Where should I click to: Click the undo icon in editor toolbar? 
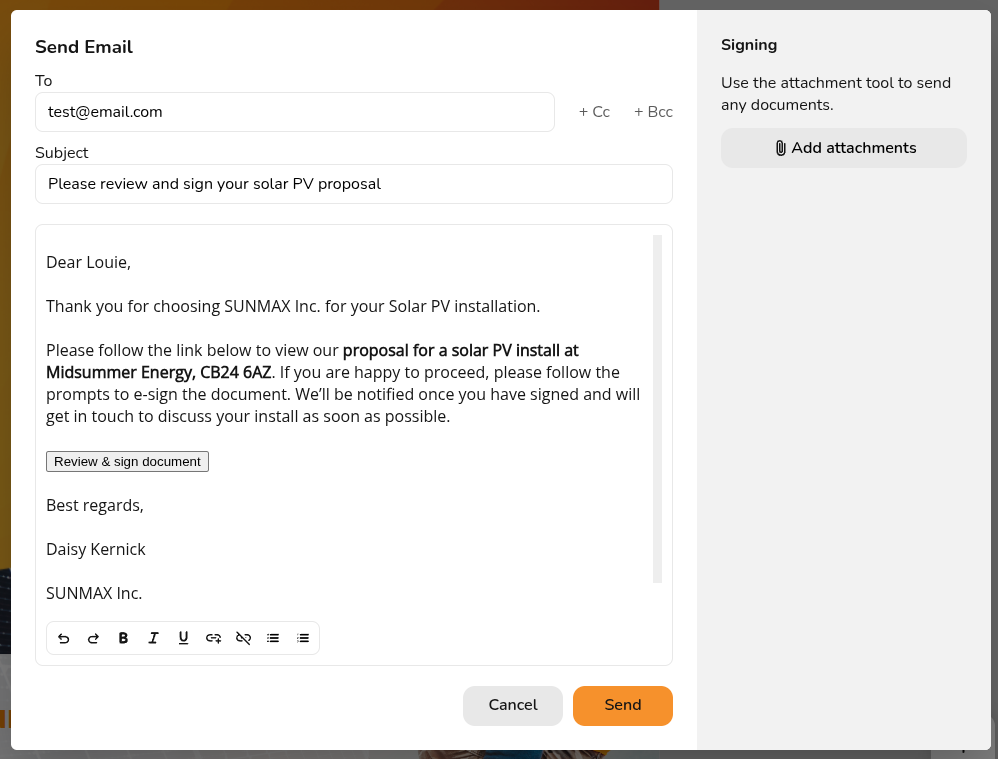click(64, 638)
